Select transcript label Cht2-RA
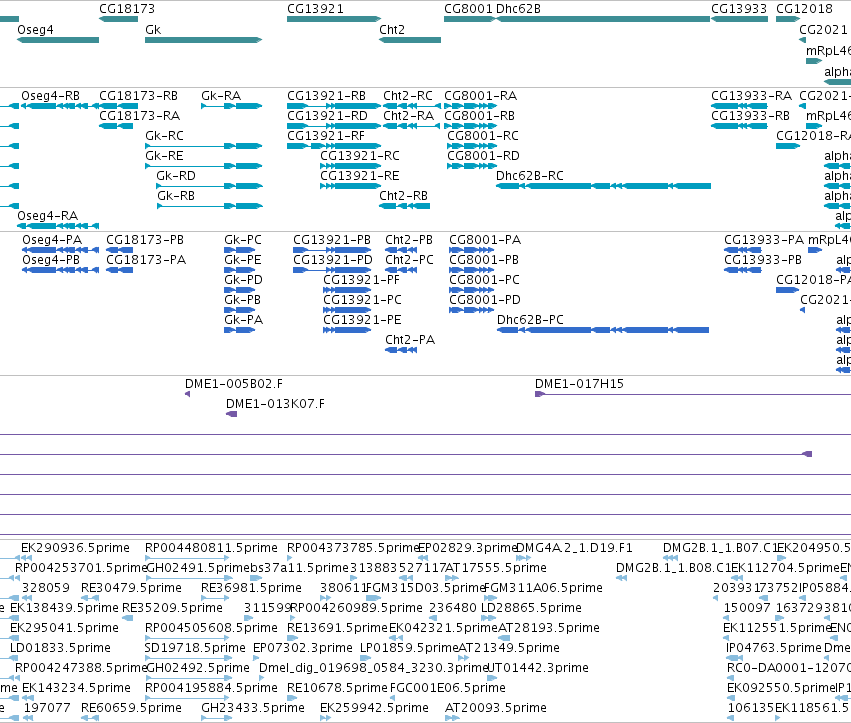 point(409,116)
